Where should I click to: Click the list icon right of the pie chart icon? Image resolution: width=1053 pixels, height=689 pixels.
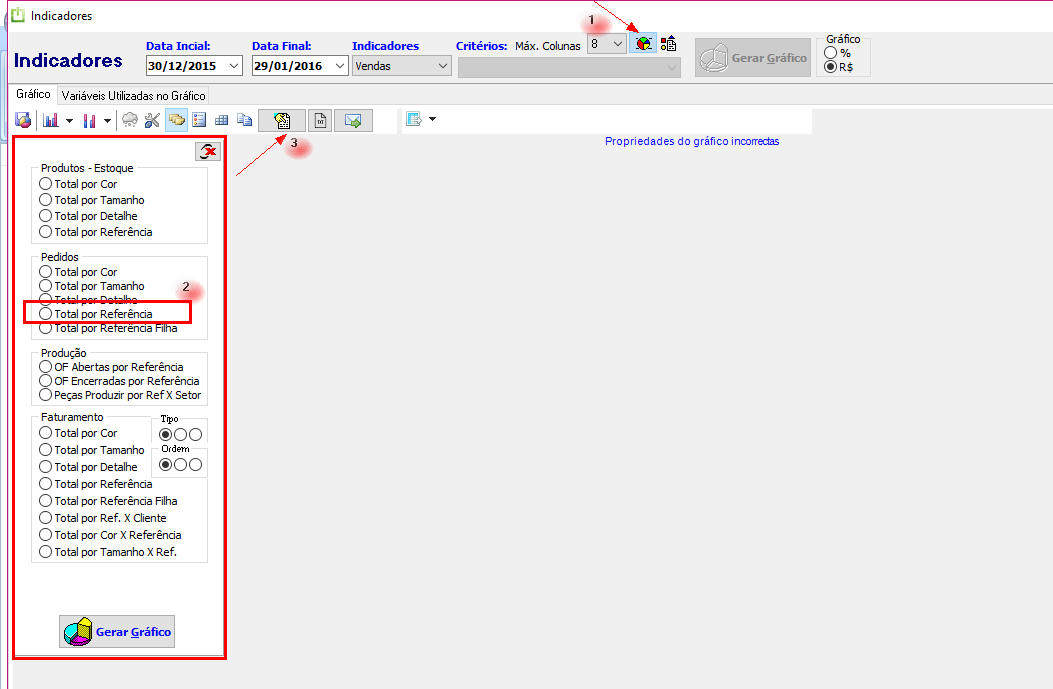point(669,43)
